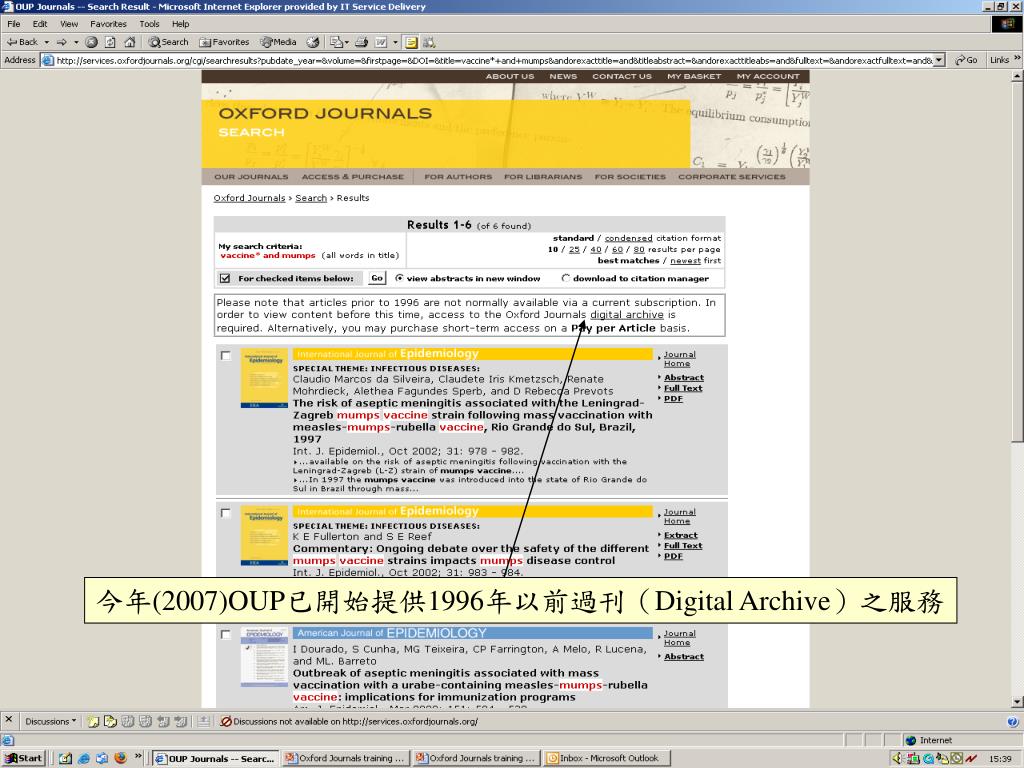Open the Edit menu
Screen dimensions: 1024x768
point(40,24)
